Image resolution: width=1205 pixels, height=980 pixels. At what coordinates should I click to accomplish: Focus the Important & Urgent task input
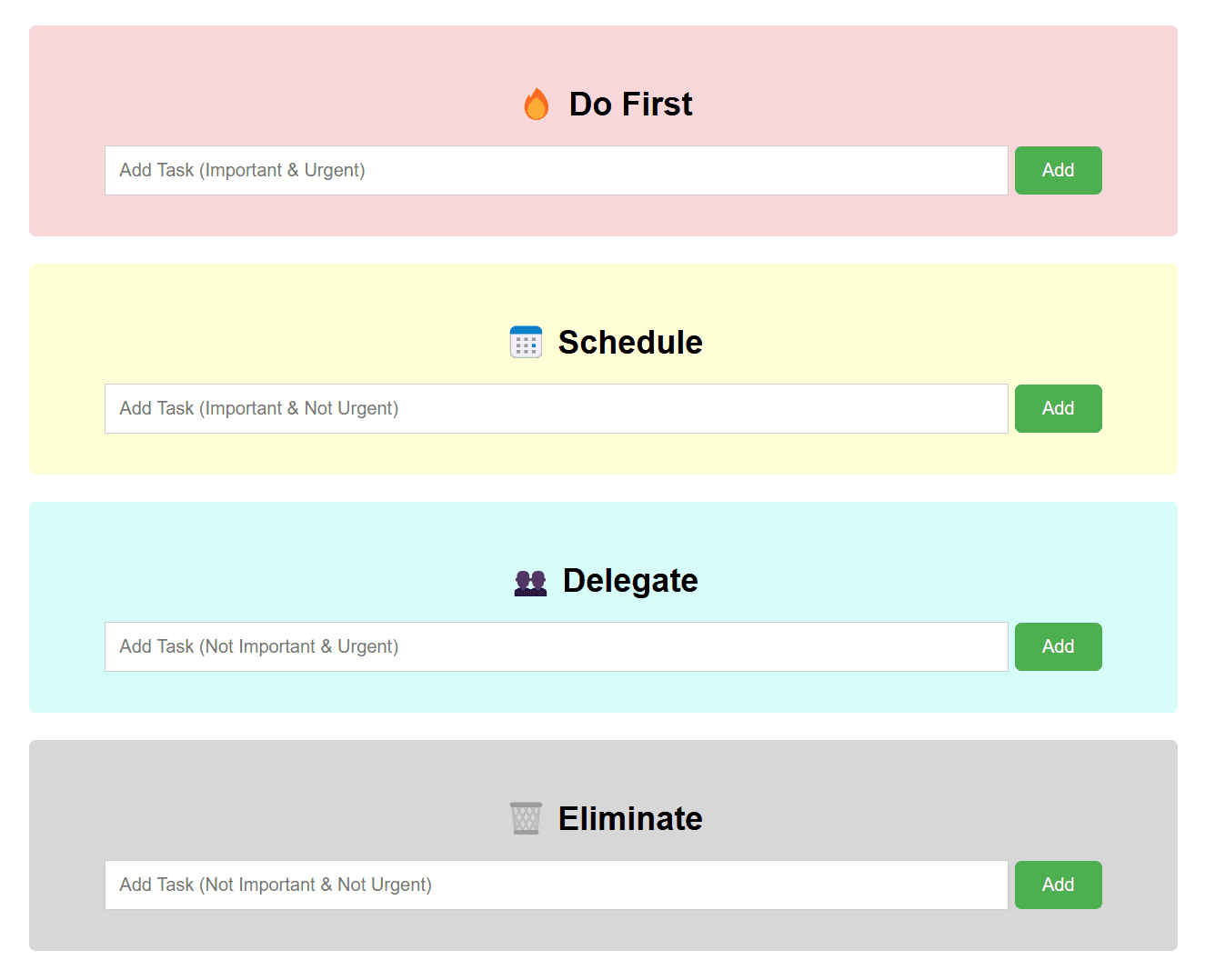[556, 170]
